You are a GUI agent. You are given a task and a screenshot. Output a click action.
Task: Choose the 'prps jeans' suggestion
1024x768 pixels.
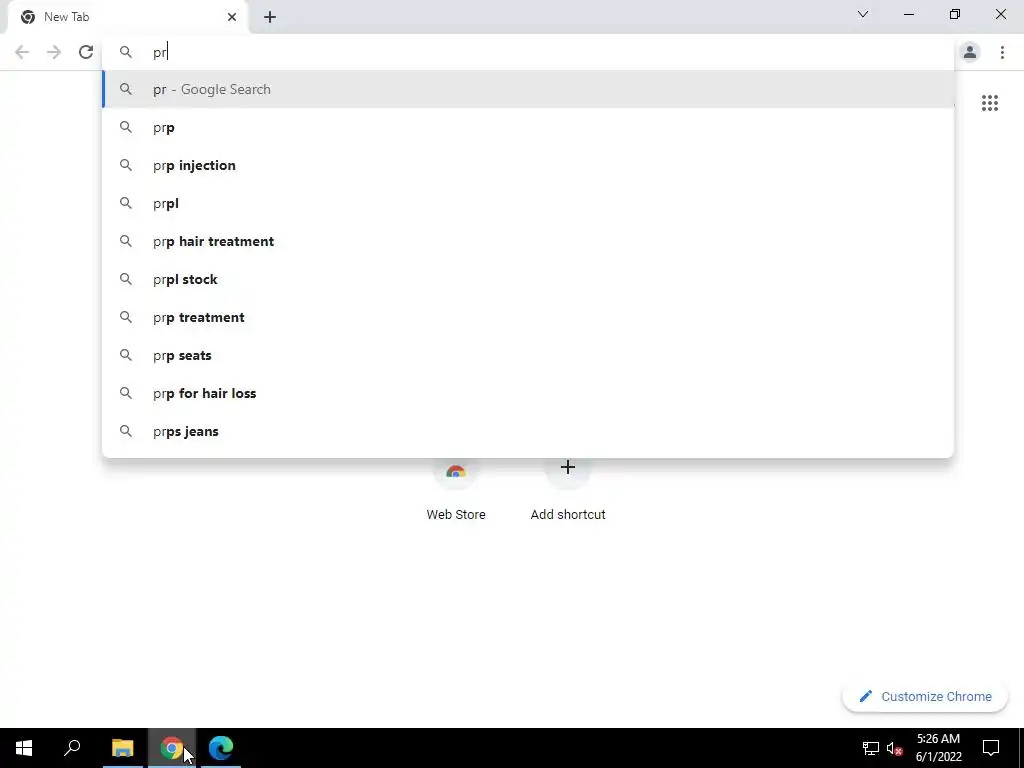(x=528, y=431)
